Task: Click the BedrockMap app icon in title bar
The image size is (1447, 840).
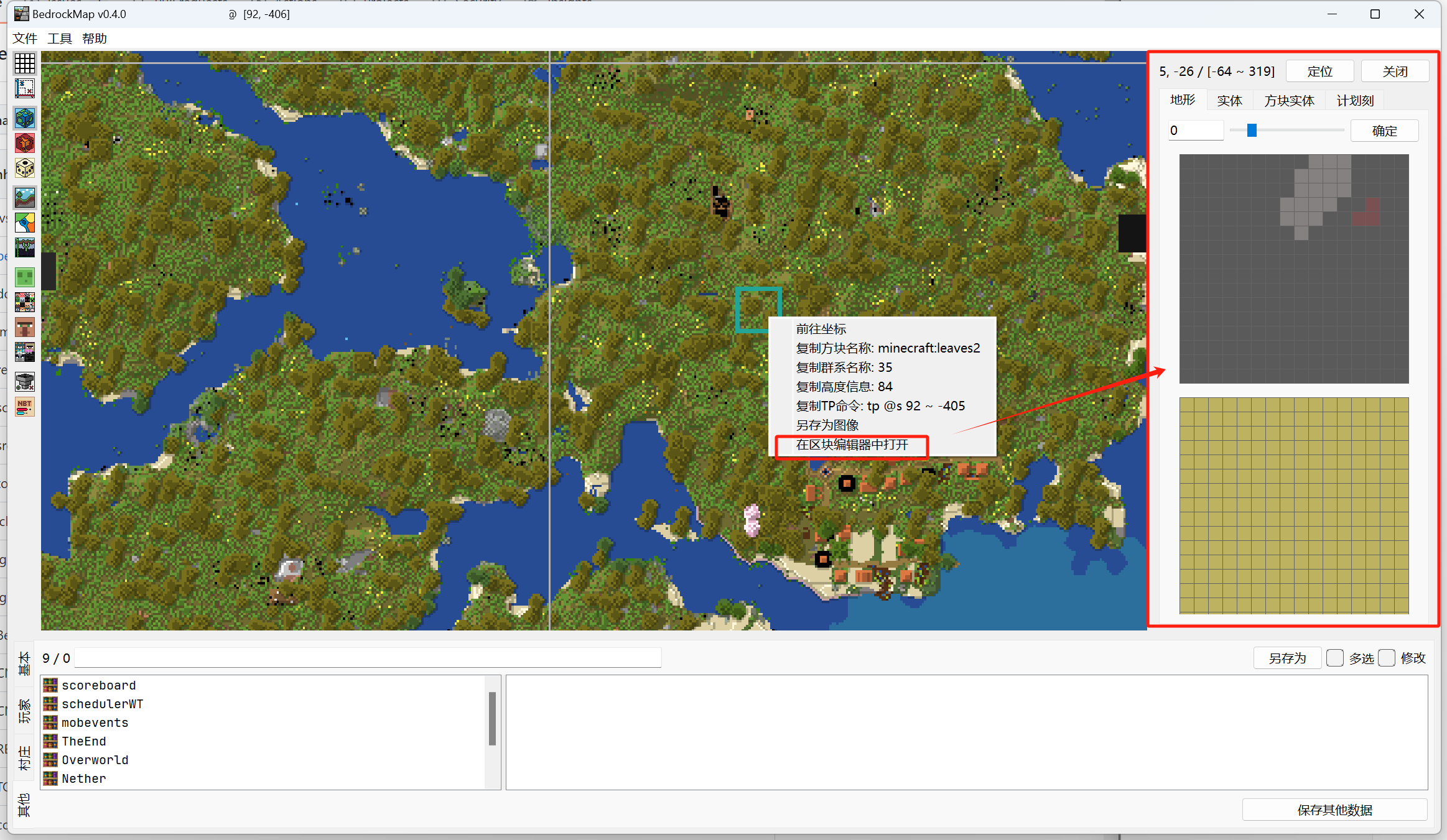Action: [22, 14]
